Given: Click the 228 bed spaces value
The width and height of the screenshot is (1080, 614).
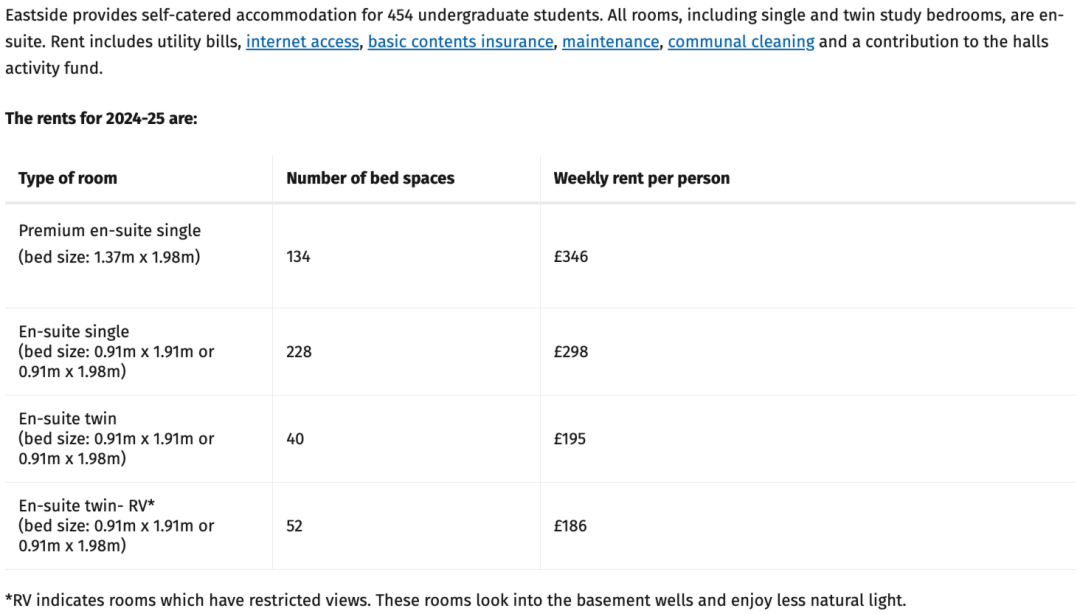Looking at the screenshot, I should pos(299,352).
